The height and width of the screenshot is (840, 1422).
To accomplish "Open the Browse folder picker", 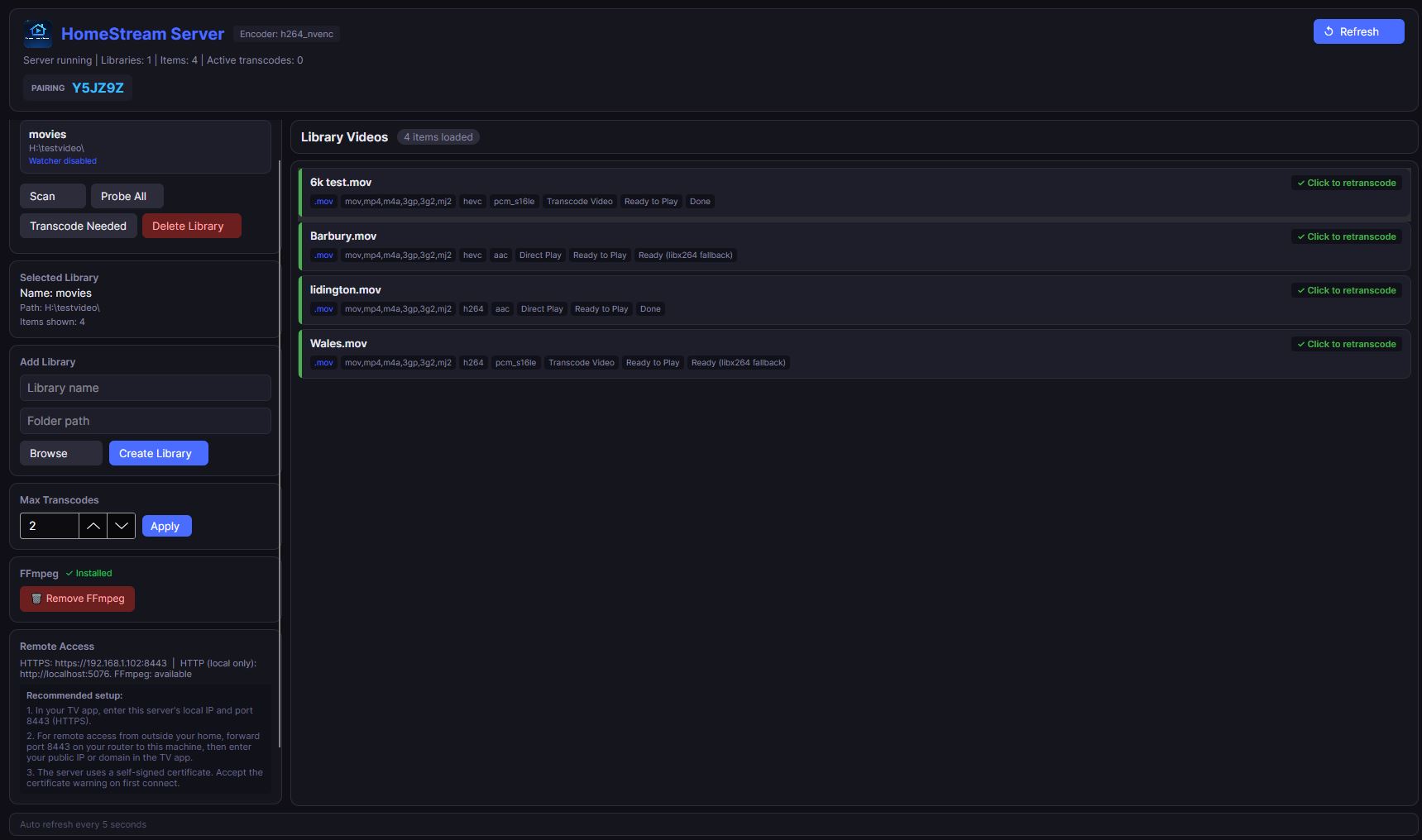I will tap(60, 453).
